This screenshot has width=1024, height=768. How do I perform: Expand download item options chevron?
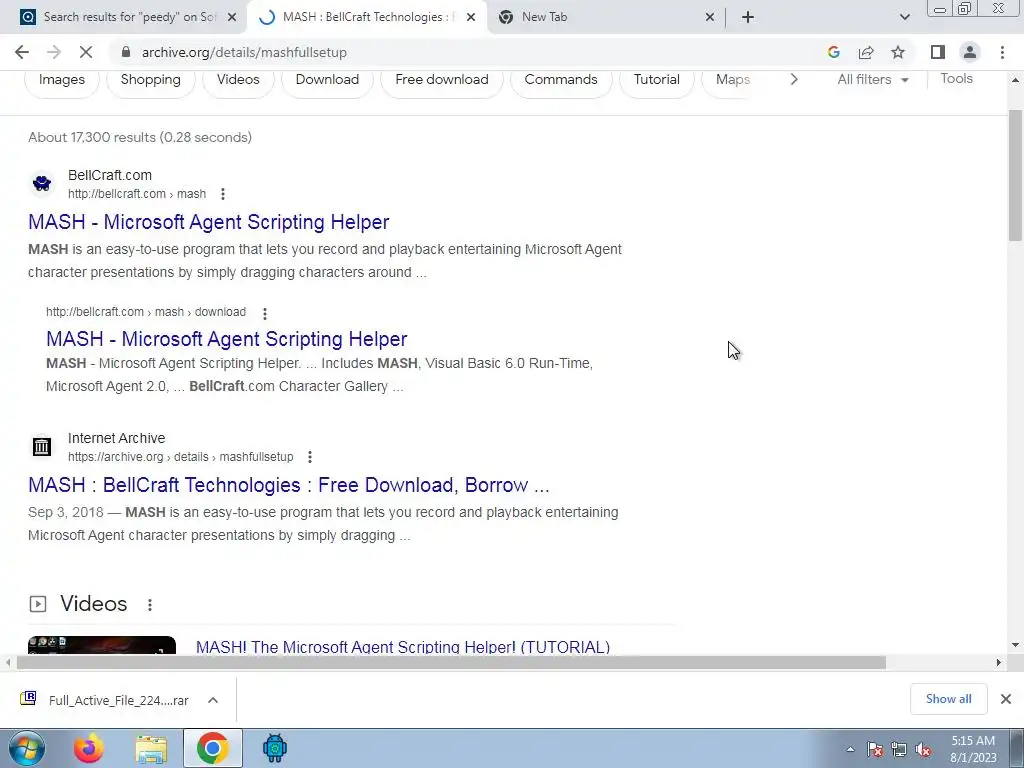click(x=213, y=700)
